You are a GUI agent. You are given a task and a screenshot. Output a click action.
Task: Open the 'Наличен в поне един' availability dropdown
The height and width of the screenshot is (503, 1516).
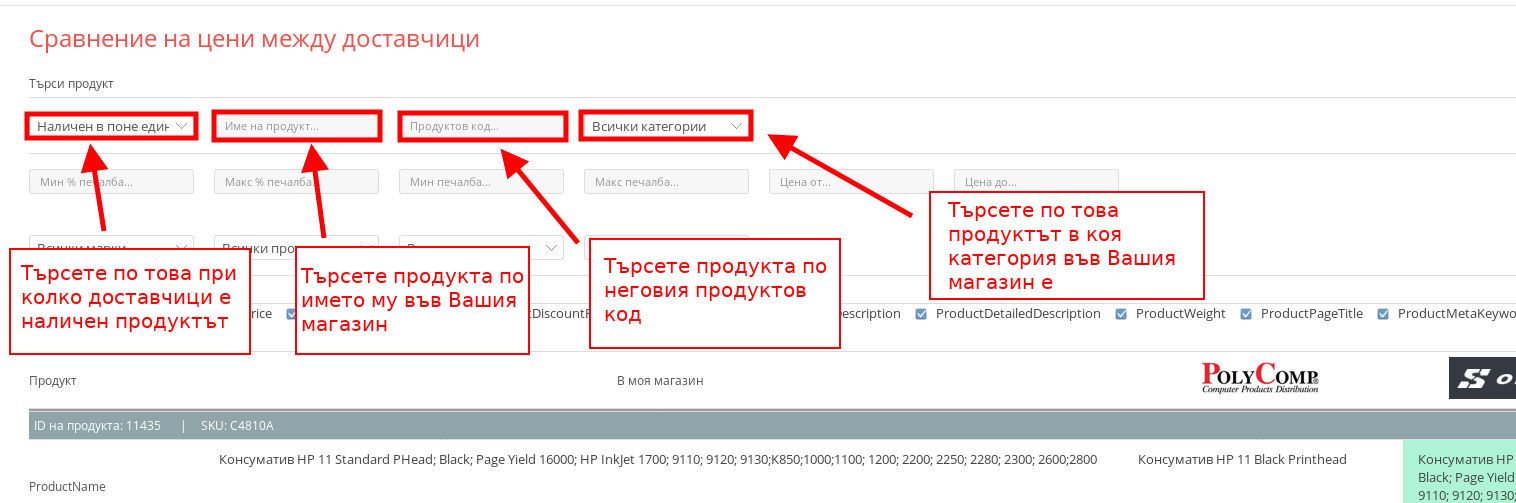(x=111, y=126)
